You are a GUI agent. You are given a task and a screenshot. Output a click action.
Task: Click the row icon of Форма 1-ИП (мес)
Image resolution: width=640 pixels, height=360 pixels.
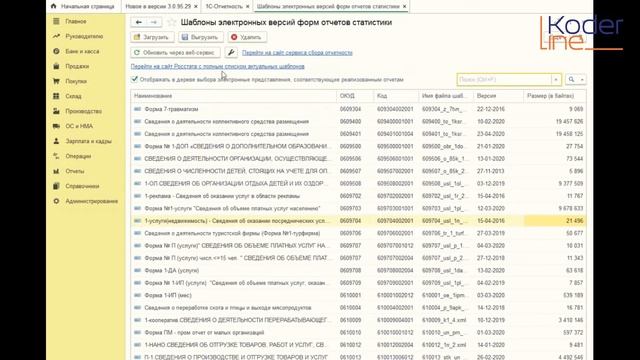click(x=138, y=295)
